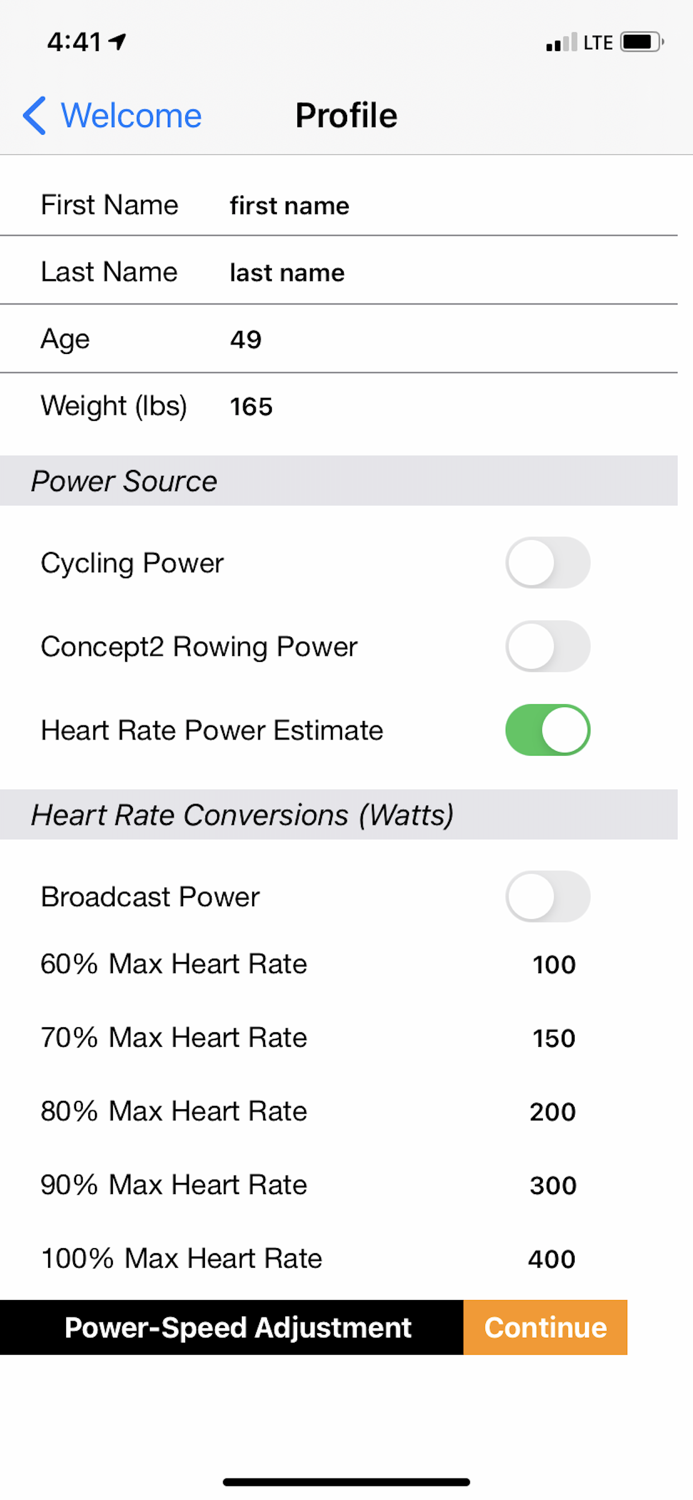Open Power-Speed Adjustment

(x=237, y=1328)
